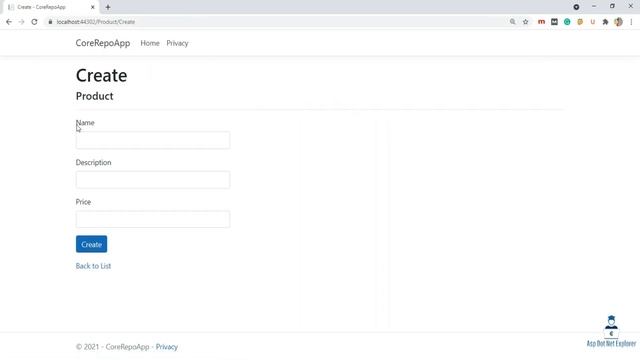The image size is (640, 360).
Task: Open the Privacy link in the footer
Action: click(167, 347)
